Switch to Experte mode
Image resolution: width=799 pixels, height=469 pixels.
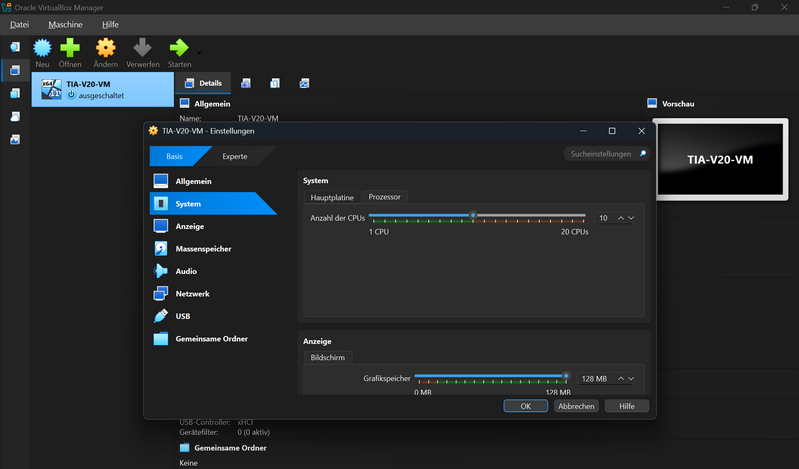tap(235, 156)
